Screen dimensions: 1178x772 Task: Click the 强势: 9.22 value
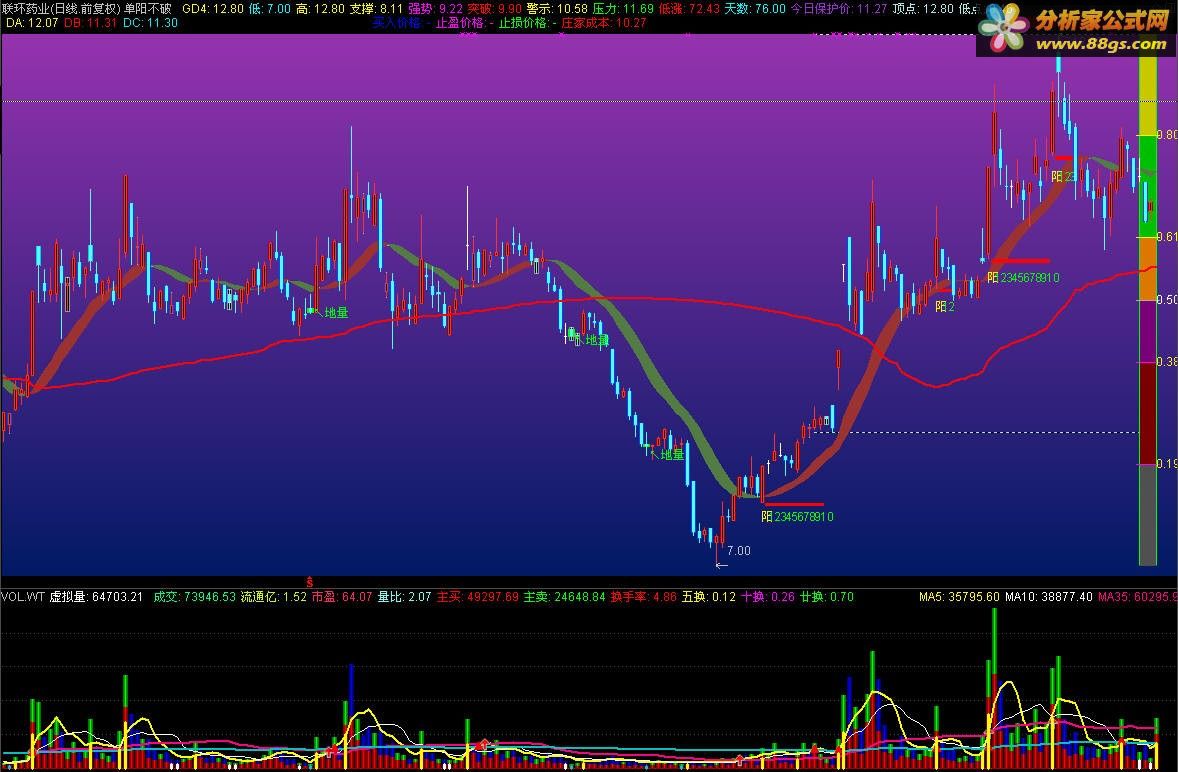[435, 9]
